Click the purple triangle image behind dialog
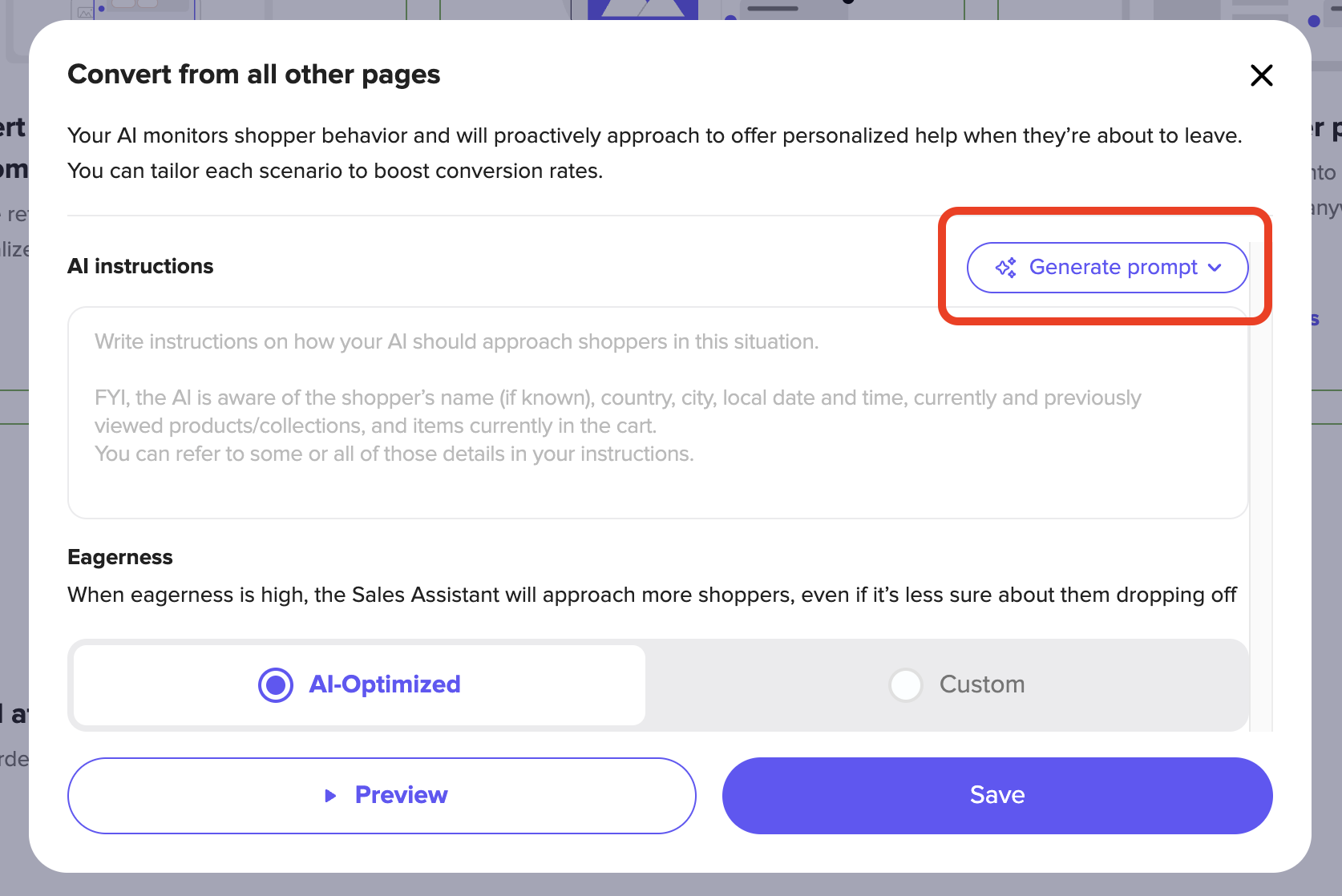 pos(643,10)
